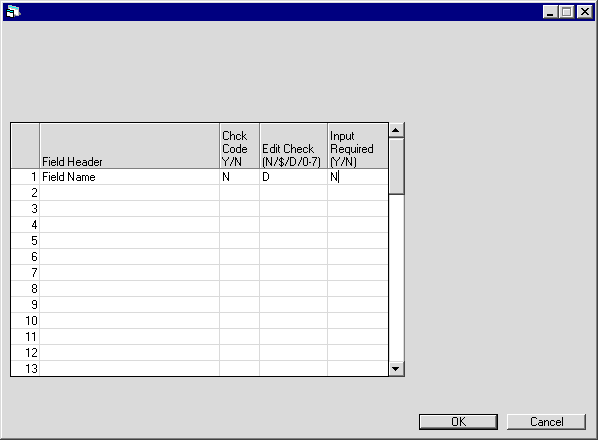The width and height of the screenshot is (598, 440).
Task: Select Edit Check cell containing D
Action: [293, 177]
